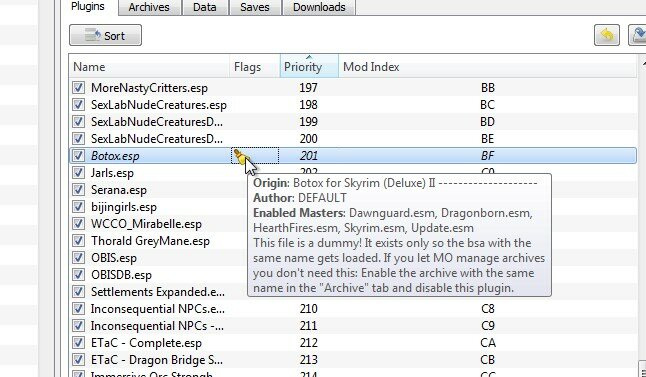Uncheck bijingirls.esp

(78, 206)
